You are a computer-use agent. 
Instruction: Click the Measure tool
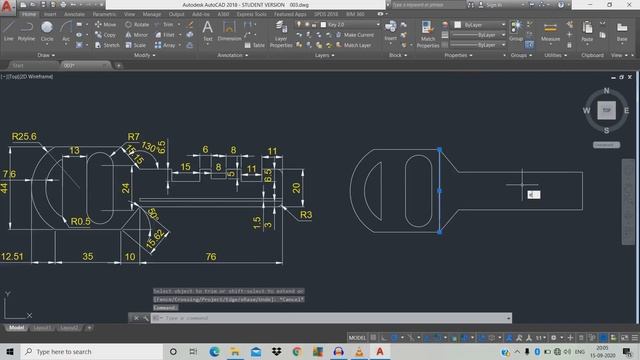click(x=550, y=31)
